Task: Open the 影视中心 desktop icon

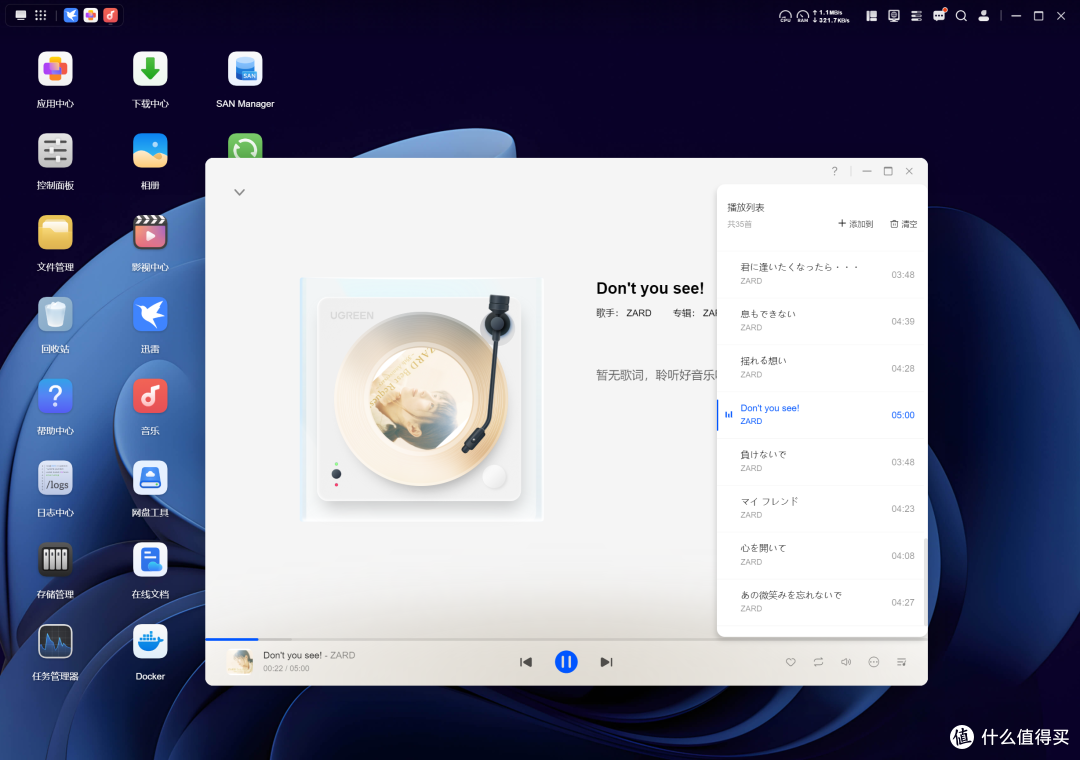Action: coord(150,233)
